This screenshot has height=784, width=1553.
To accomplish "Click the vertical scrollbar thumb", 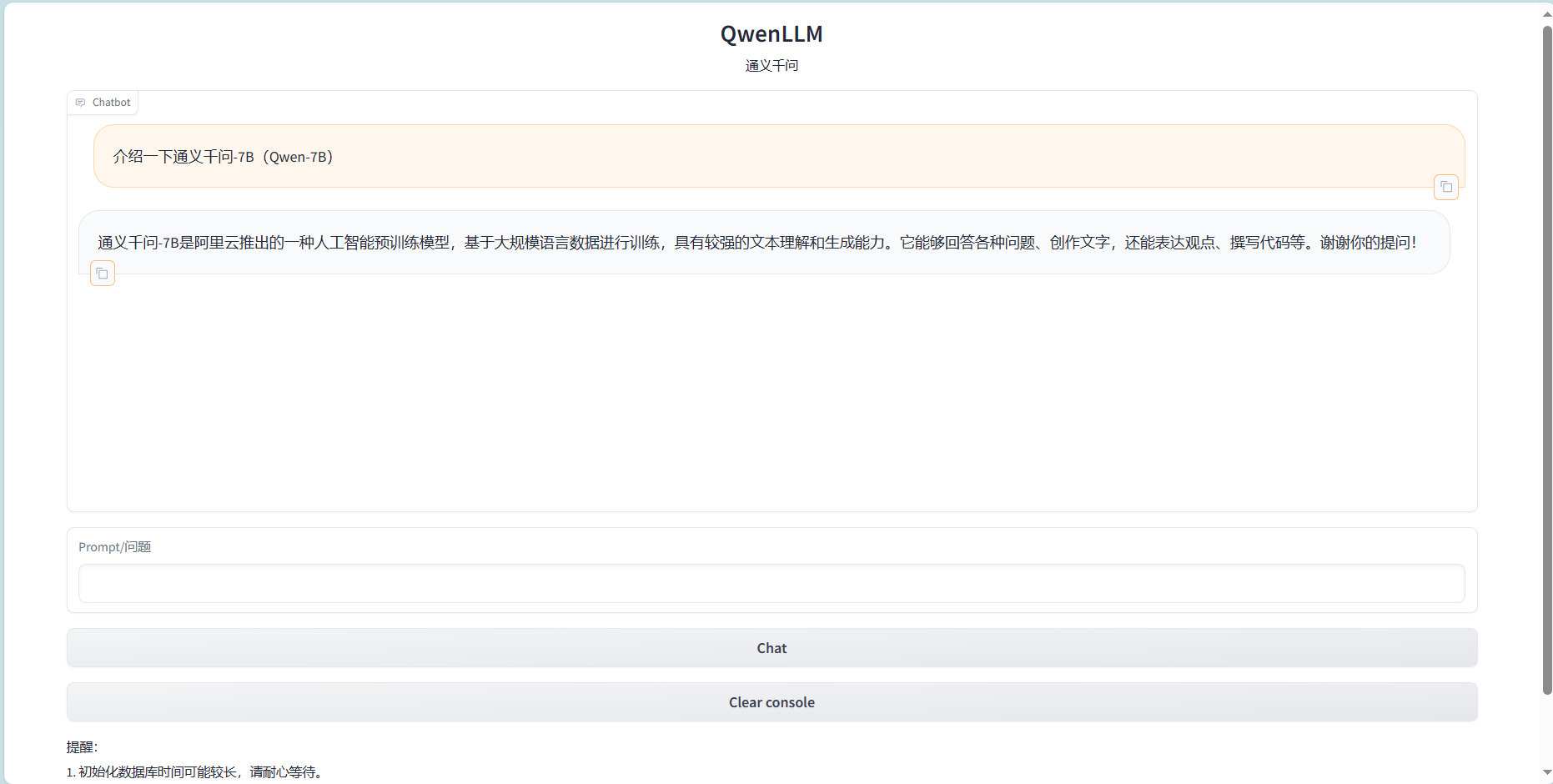I will [x=1546, y=359].
